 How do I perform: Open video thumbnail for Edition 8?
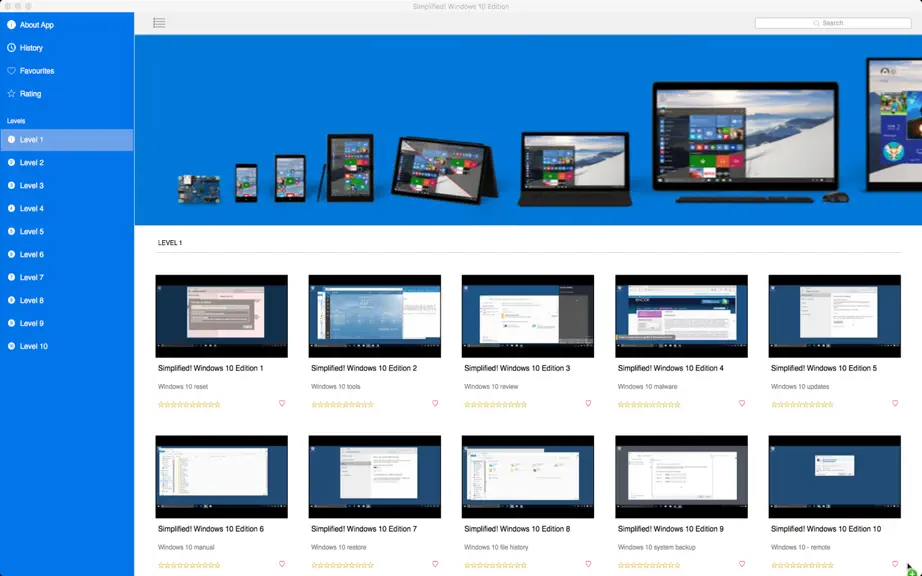pyautogui.click(x=528, y=477)
